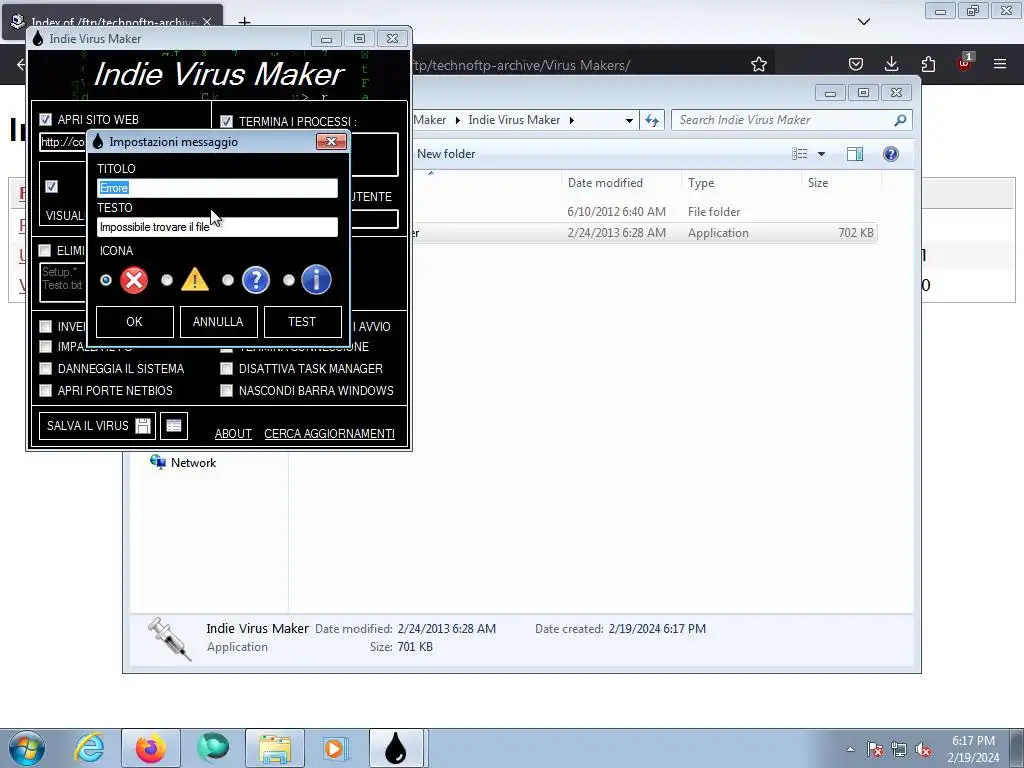1024x768 pixels.
Task: Close the Impostazioni messaggio dialog
Action: coord(331,142)
